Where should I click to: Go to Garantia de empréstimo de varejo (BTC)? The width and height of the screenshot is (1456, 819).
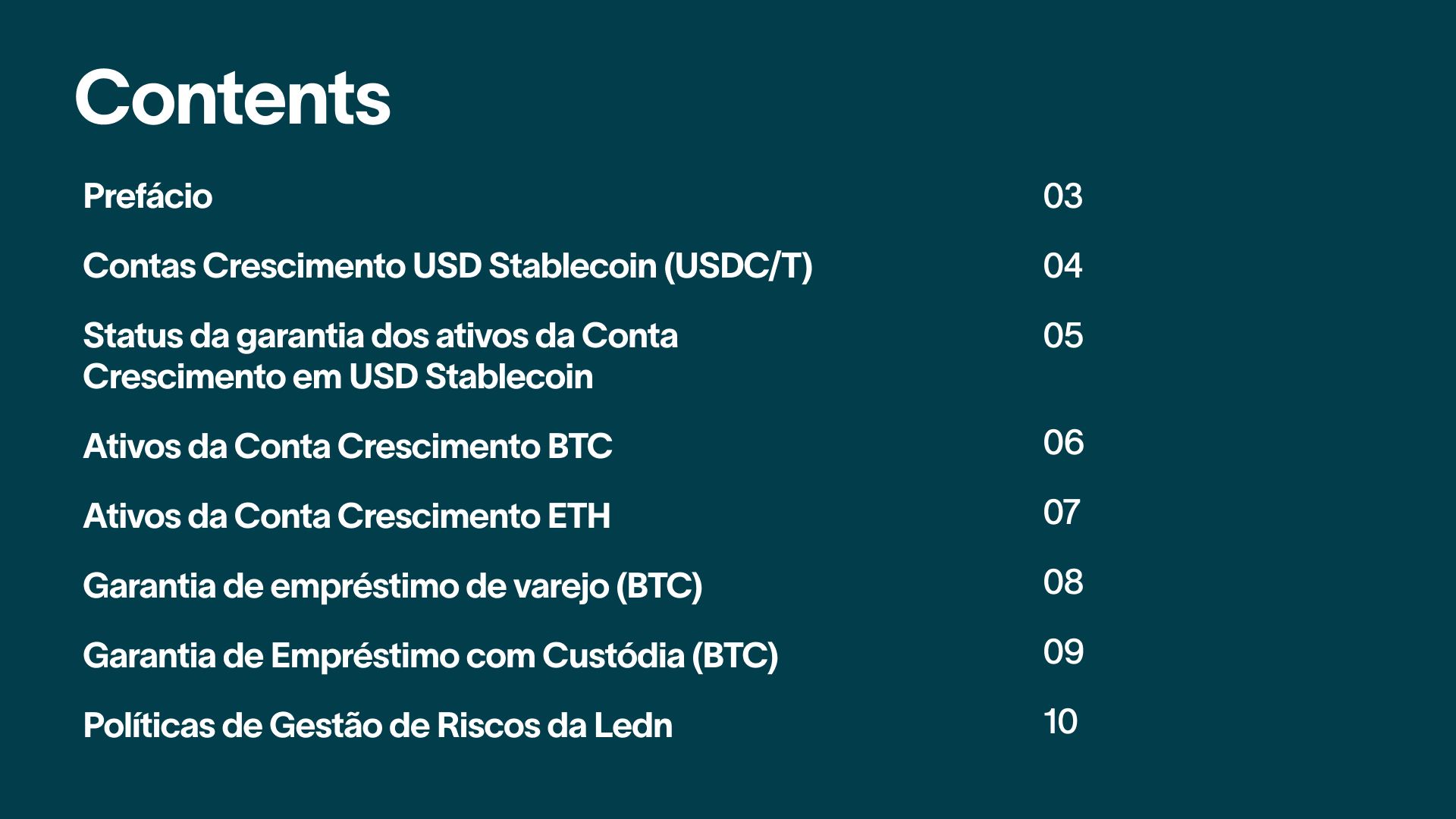(x=393, y=587)
